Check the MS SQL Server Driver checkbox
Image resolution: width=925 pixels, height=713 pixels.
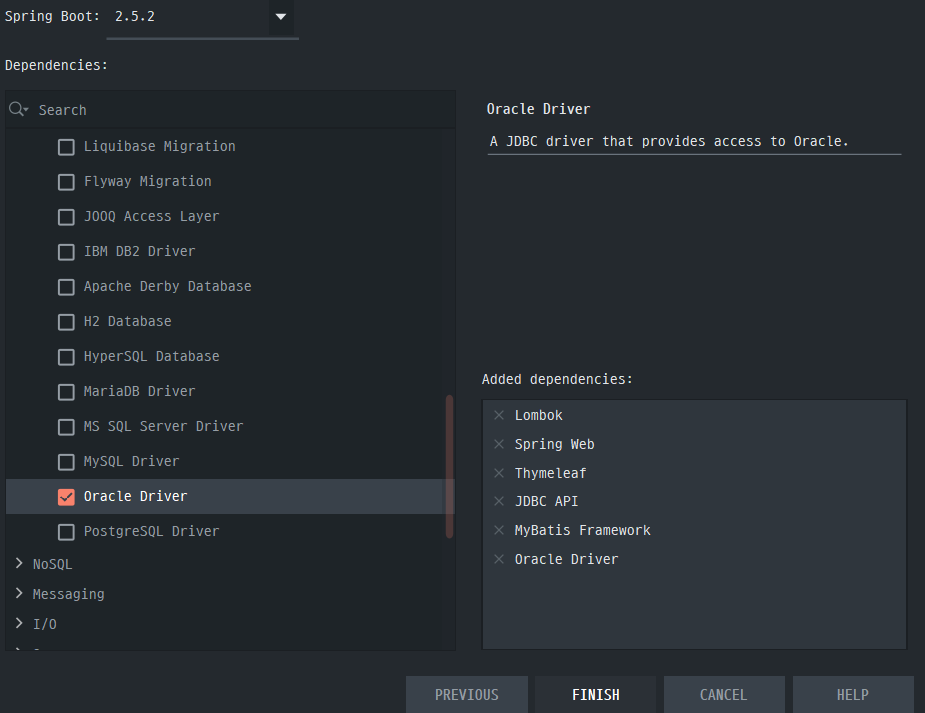[66, 427]
